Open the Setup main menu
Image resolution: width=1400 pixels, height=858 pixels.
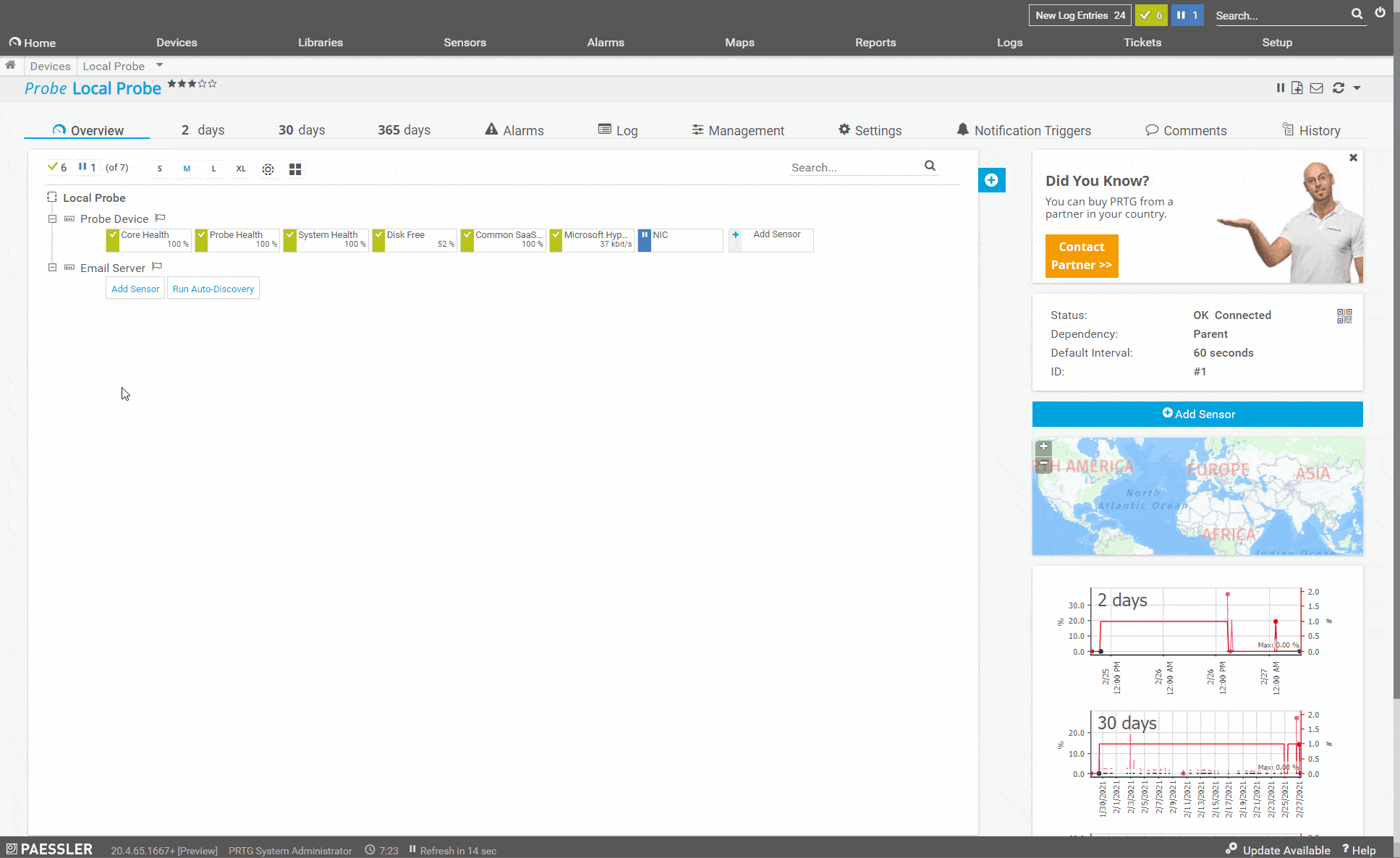pos(1277,42)
